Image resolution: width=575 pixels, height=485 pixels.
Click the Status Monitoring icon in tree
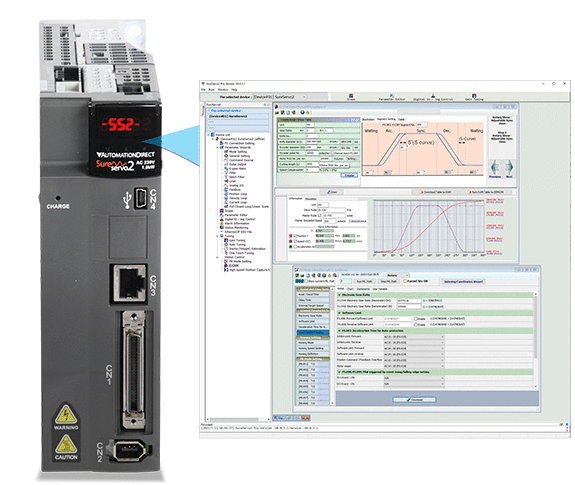click(221, 228)
